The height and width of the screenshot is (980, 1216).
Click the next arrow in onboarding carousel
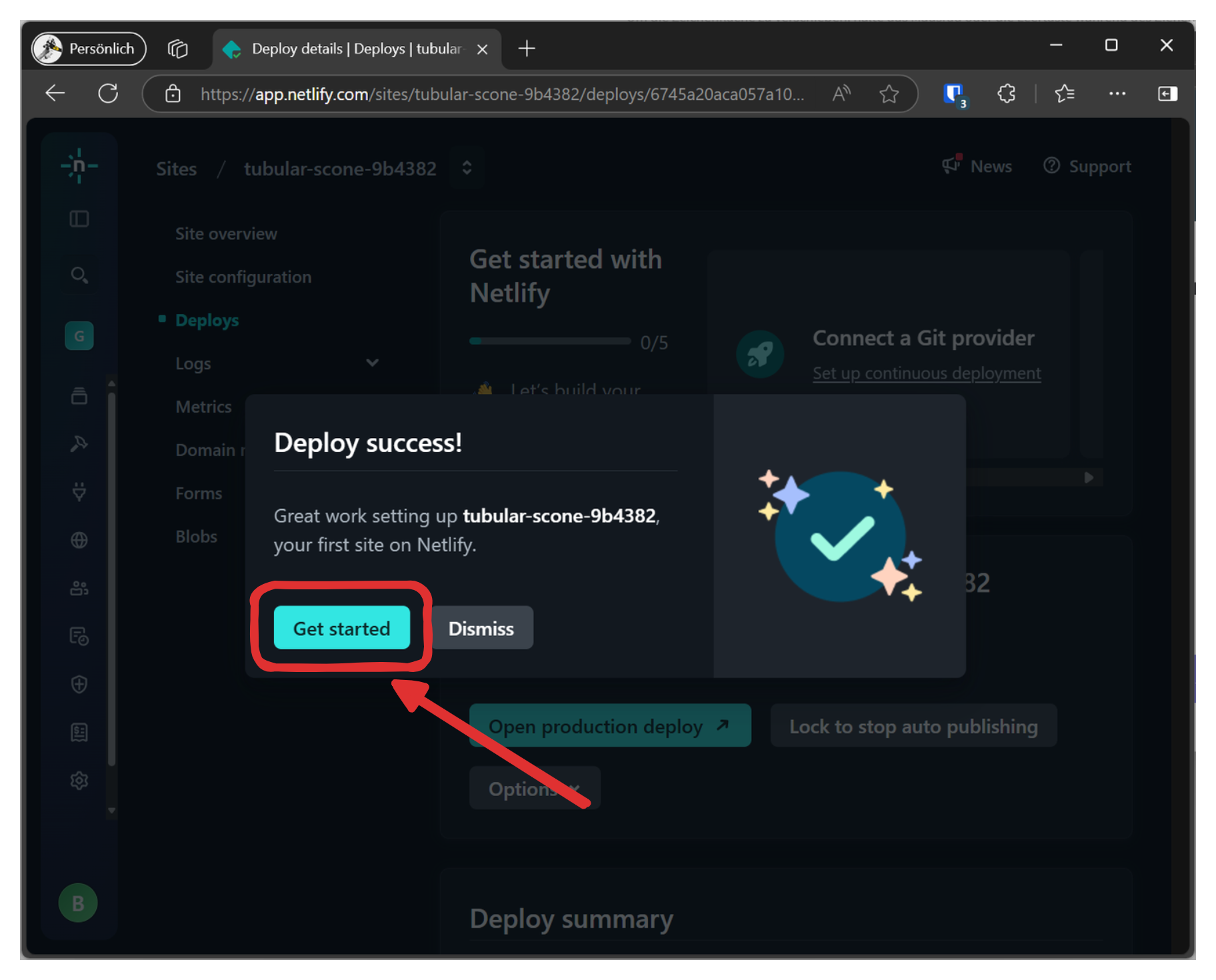pyautogui.click(x=1088, y=477)
